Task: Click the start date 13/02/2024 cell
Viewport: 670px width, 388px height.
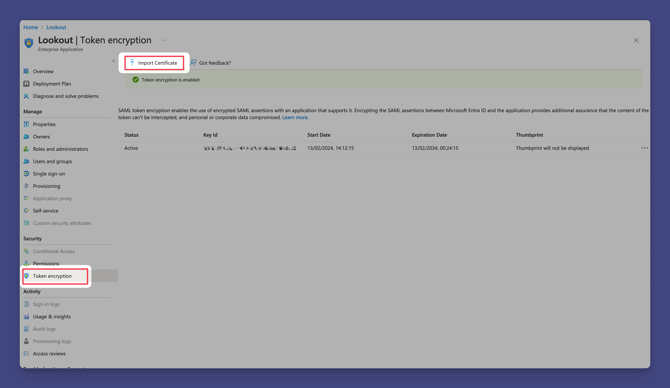Action: tap(330, 148)
